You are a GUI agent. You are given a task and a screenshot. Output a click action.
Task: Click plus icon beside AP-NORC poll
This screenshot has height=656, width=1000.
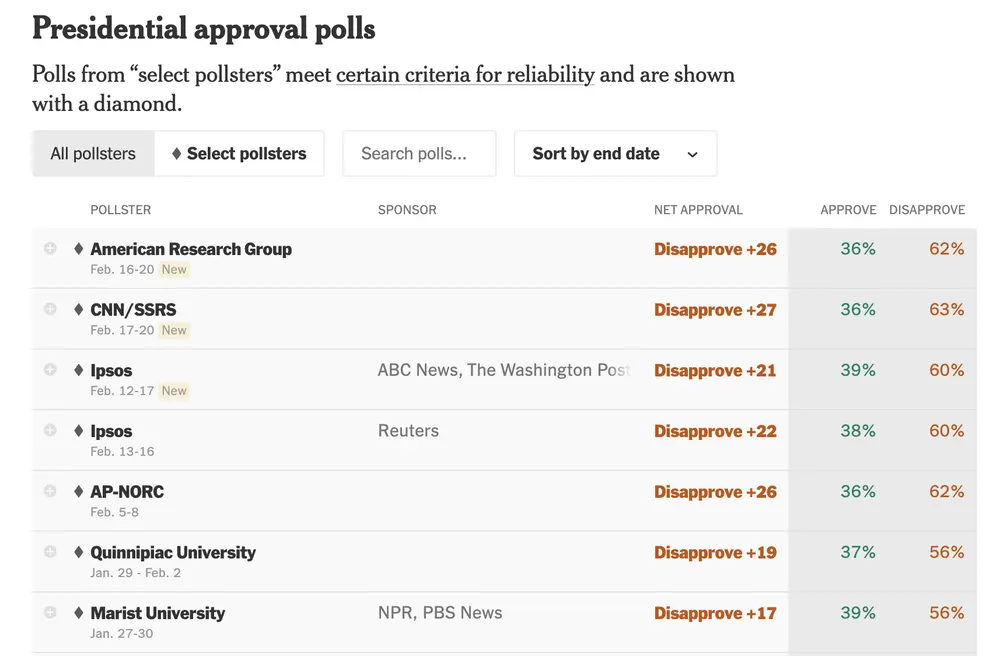[x=50, y=491]
